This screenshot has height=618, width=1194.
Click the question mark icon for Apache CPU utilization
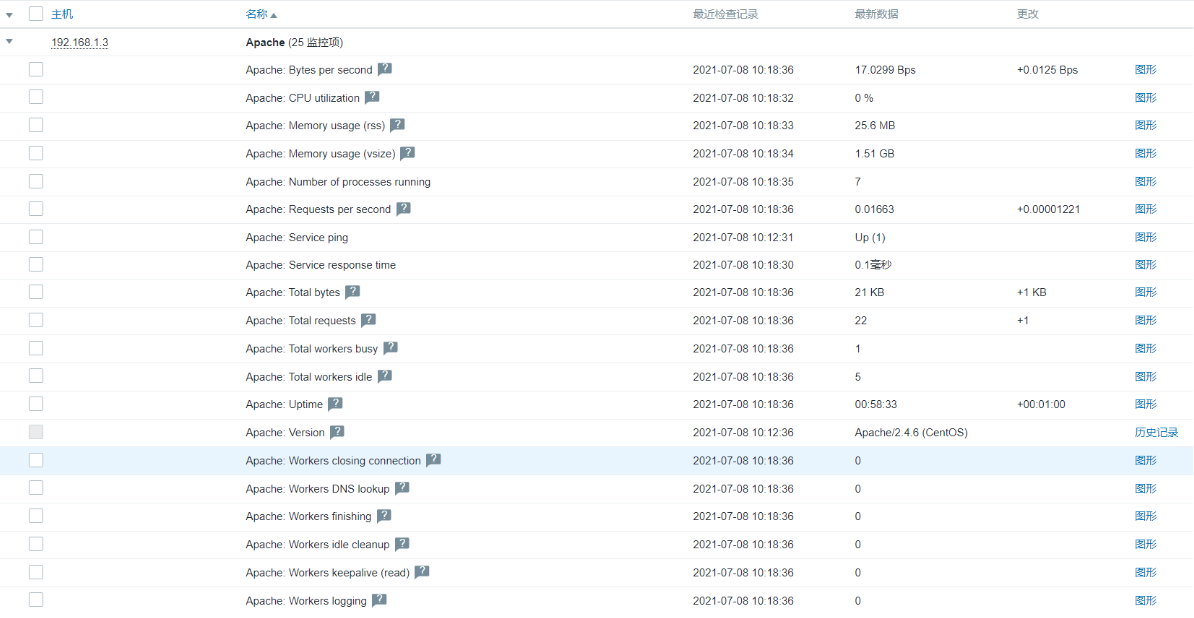tap(372, 97)
